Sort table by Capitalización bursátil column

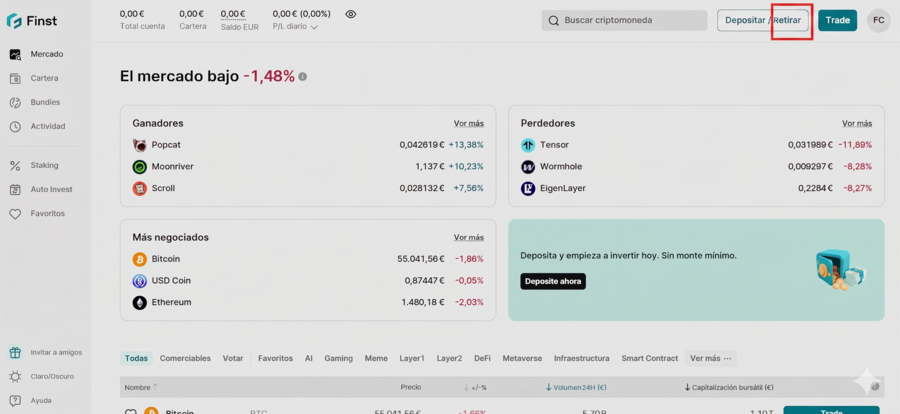coord(729,388)
